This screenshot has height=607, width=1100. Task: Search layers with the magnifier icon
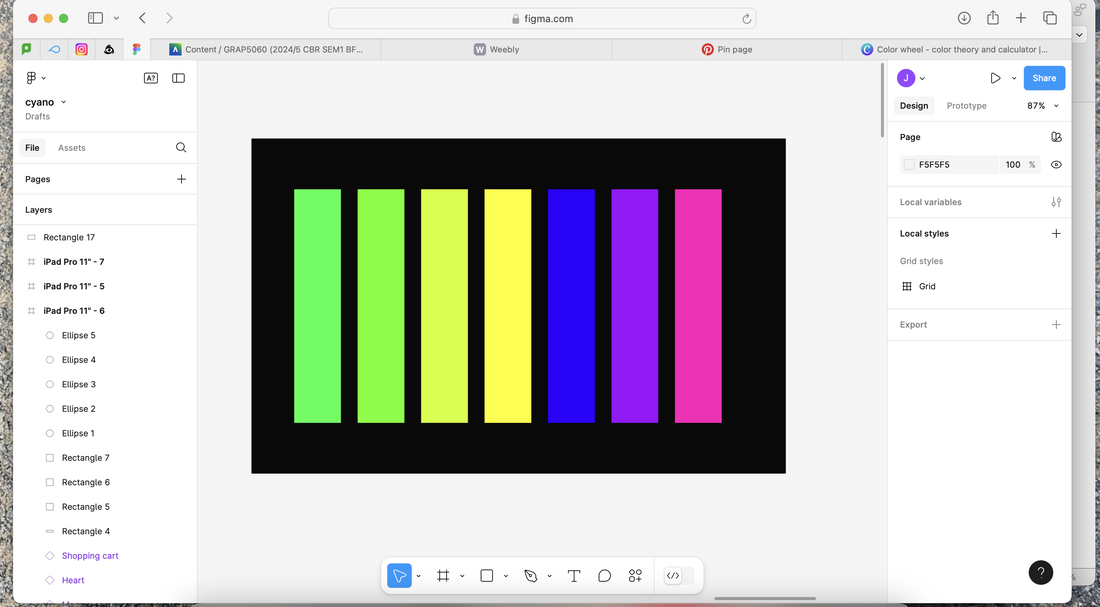[181, 147]
